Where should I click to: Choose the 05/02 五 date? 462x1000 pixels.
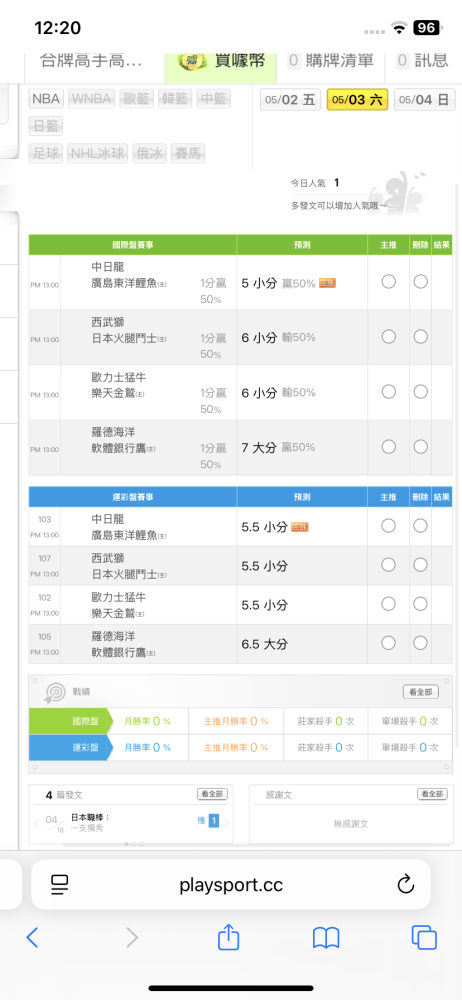[x=290, y=99]
